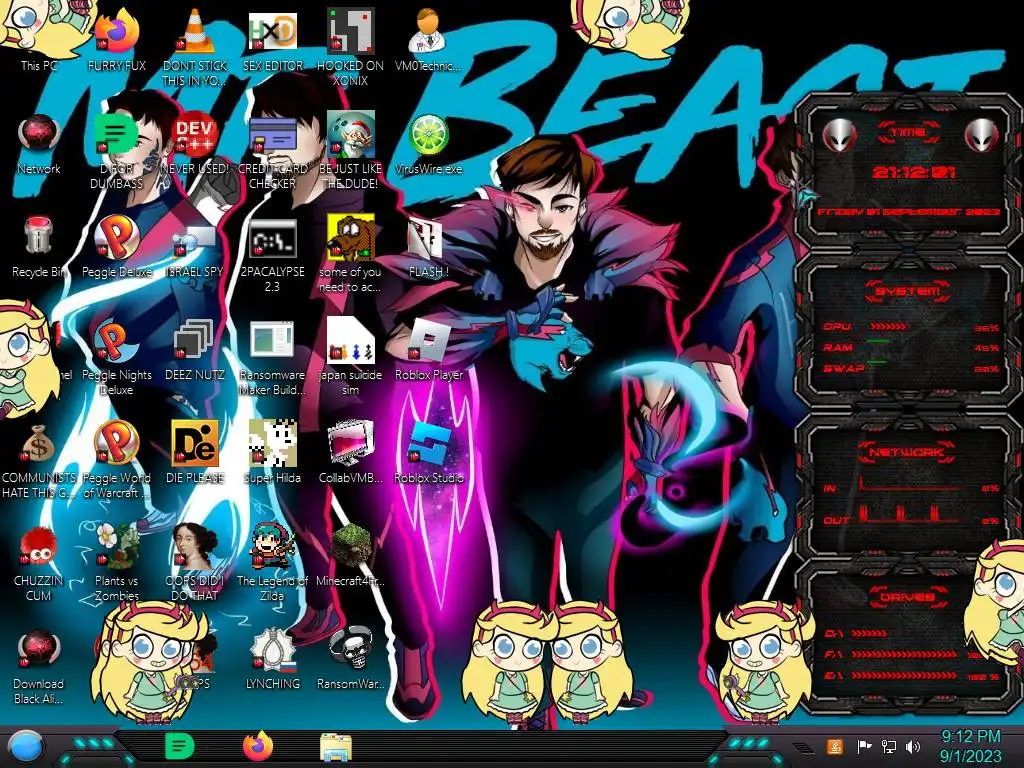Open Firefox from the taskbar
1024x768 pixels.
258,746
